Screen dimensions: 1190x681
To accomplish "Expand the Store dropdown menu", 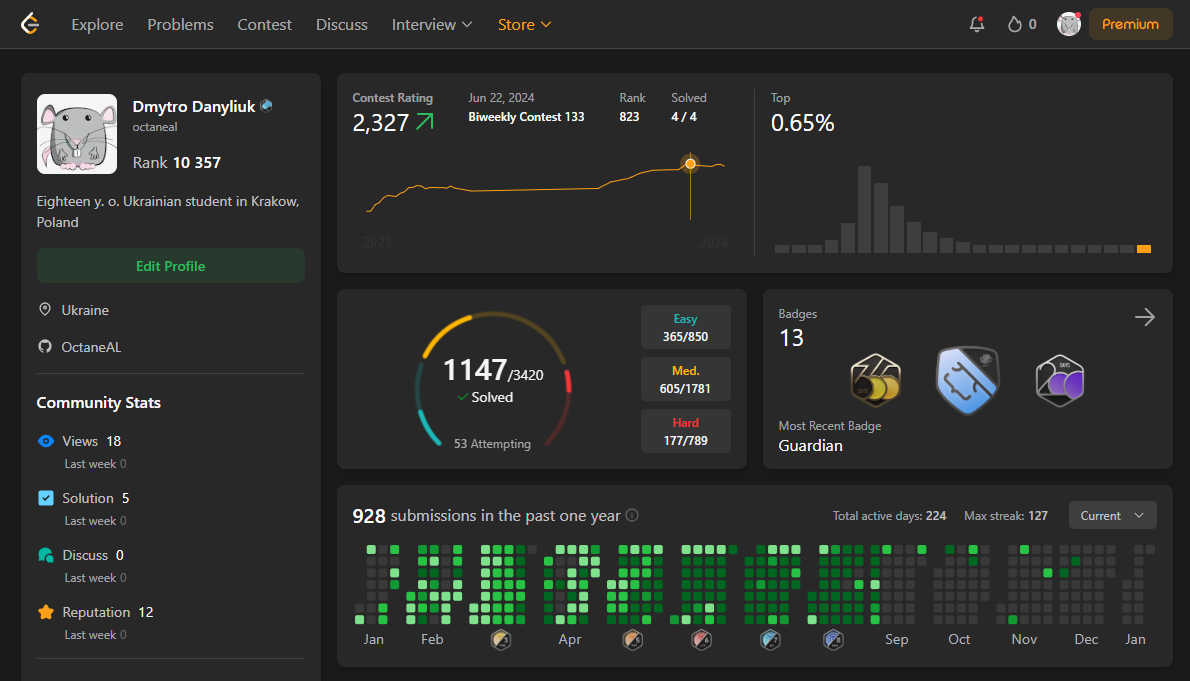I will (x=524, y=24).
